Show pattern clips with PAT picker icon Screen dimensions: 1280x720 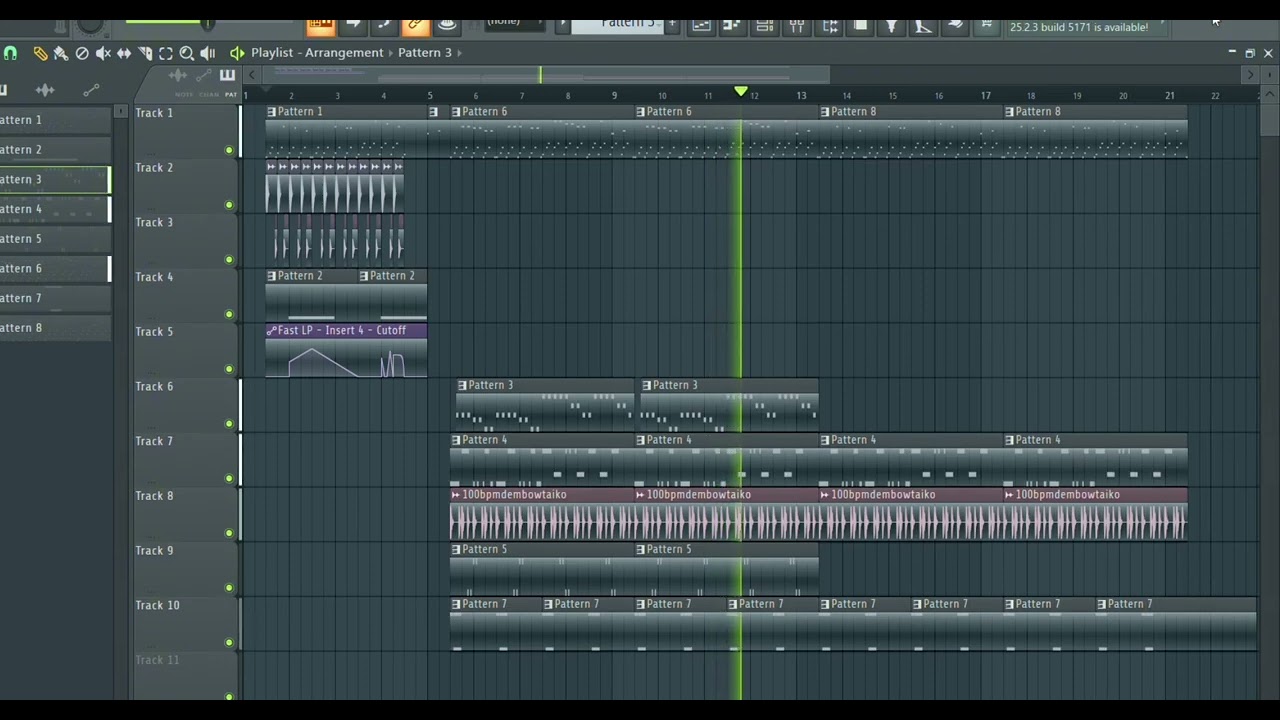point(231,94)
